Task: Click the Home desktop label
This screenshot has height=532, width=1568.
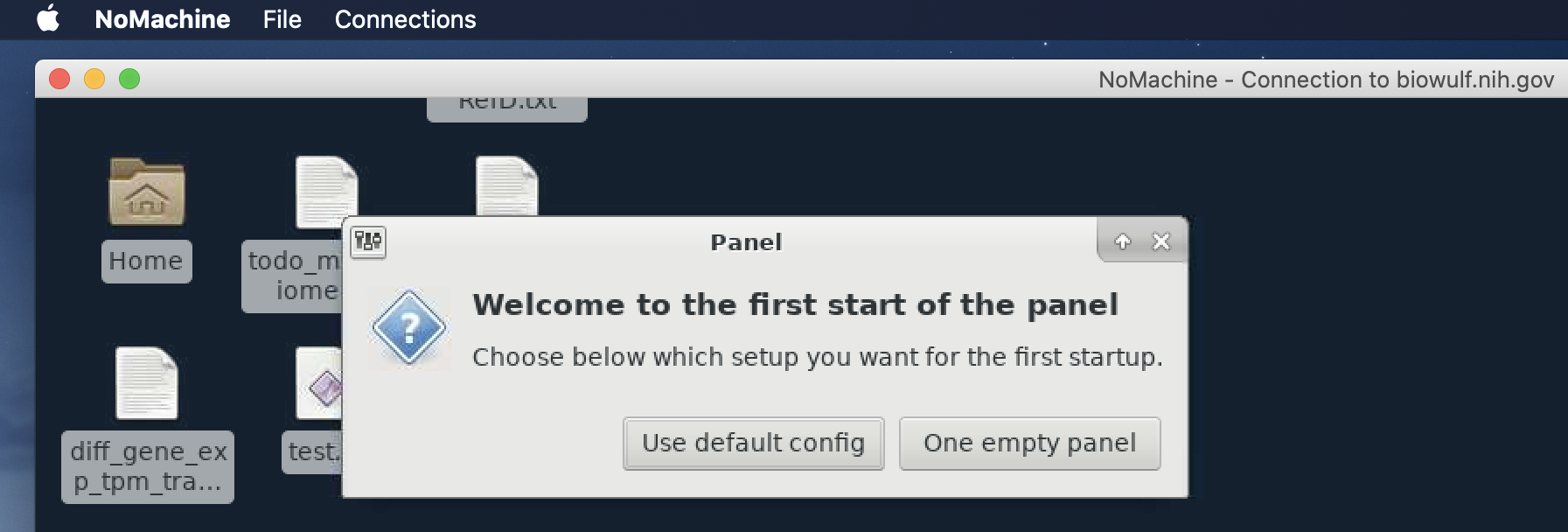Action: point(146,261)
